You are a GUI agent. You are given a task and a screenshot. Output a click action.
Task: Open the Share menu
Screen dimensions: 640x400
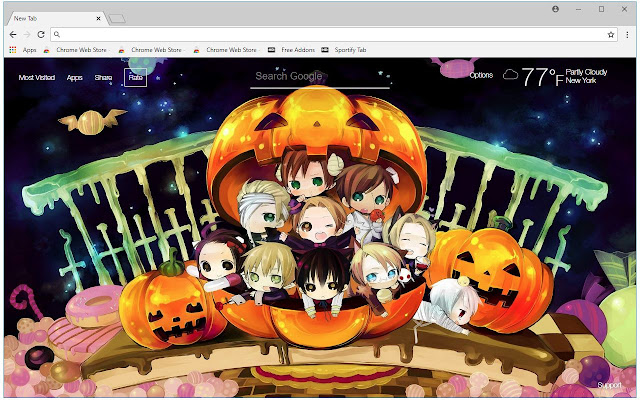click(x=103, y=78)
